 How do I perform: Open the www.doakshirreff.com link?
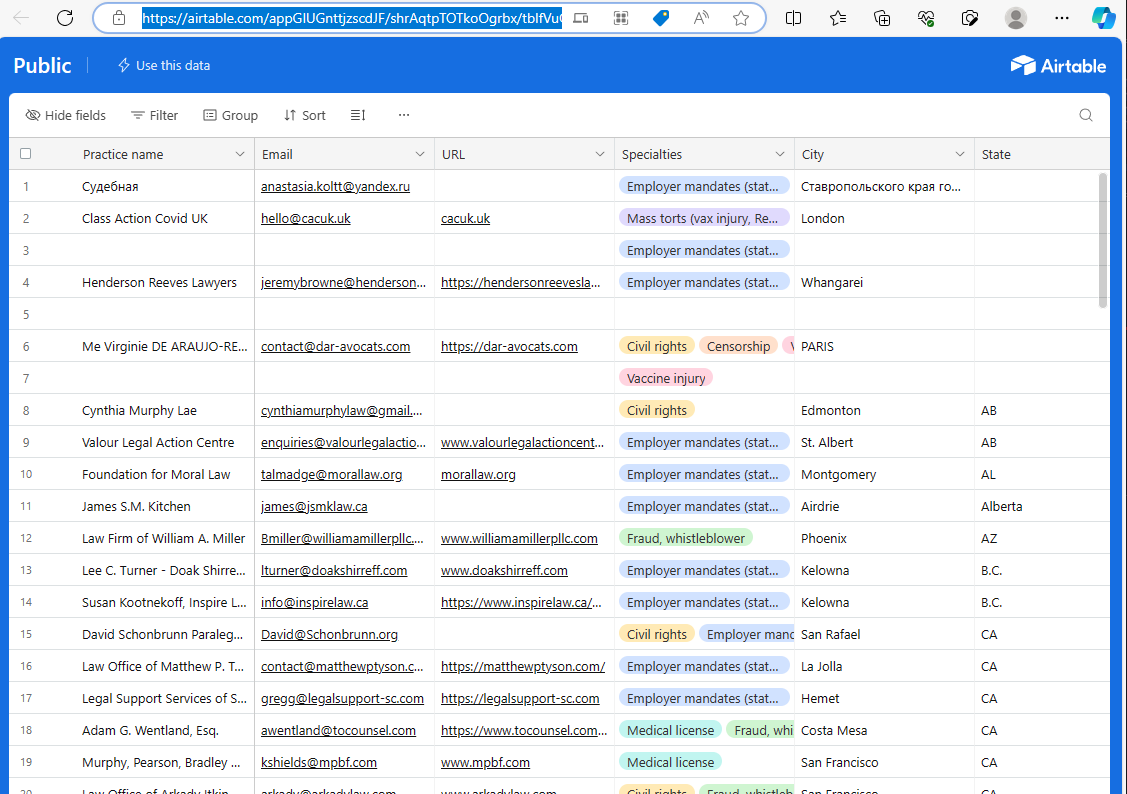point(504,571)
